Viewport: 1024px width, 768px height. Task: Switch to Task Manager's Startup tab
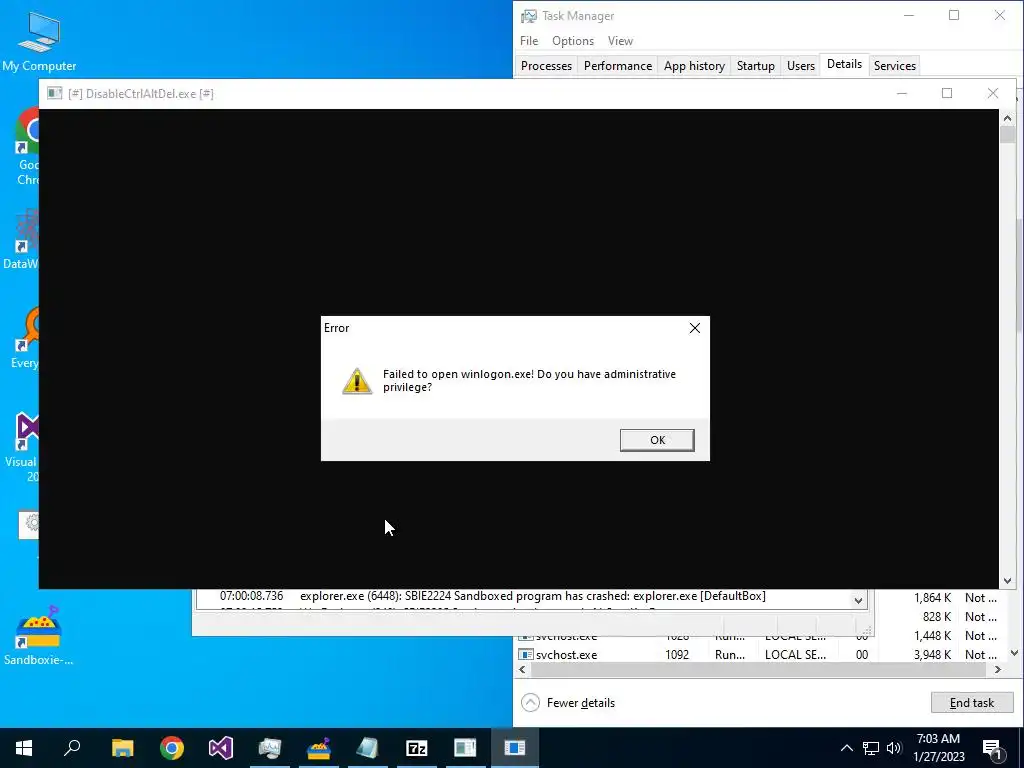coord(756,66)
